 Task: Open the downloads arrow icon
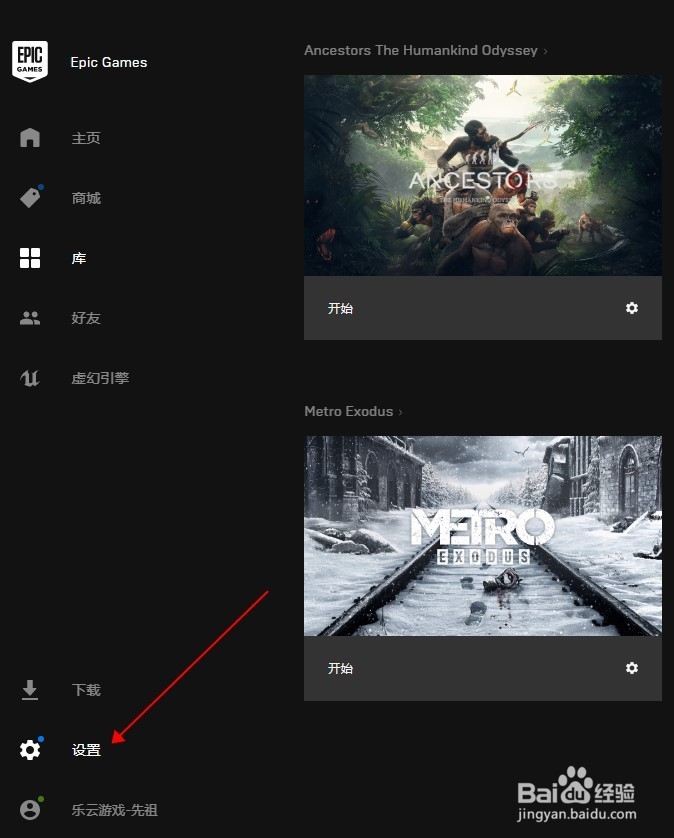(30, 690)
